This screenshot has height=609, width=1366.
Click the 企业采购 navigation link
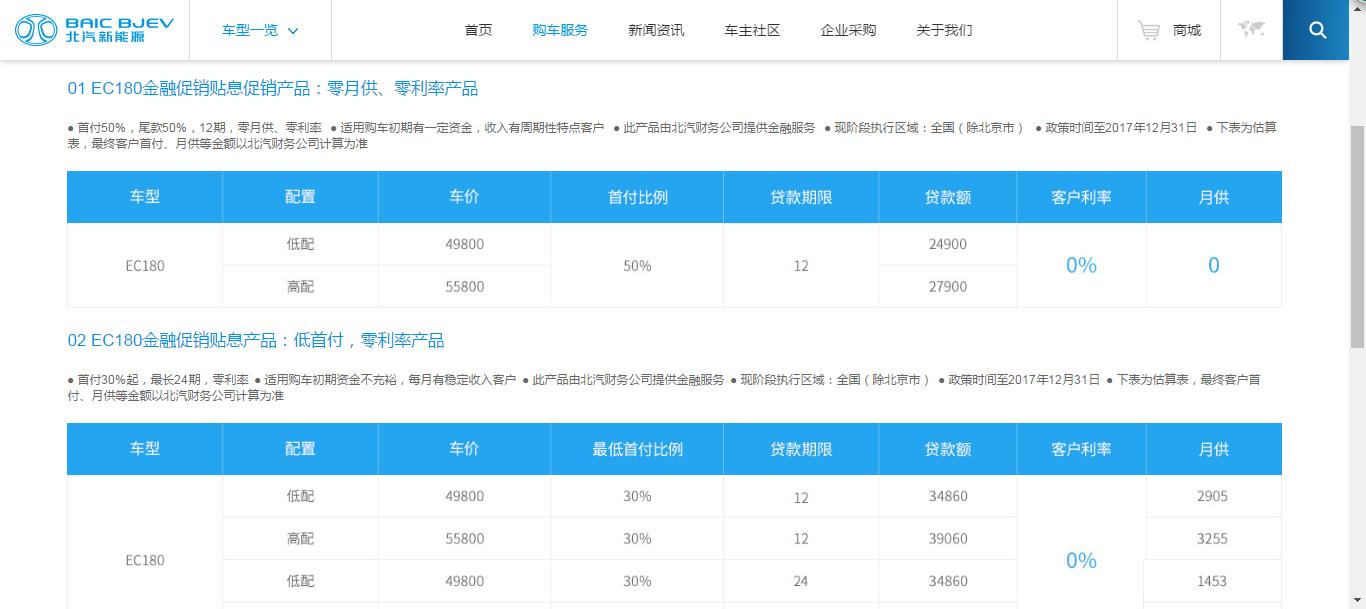tap(847, 30)
